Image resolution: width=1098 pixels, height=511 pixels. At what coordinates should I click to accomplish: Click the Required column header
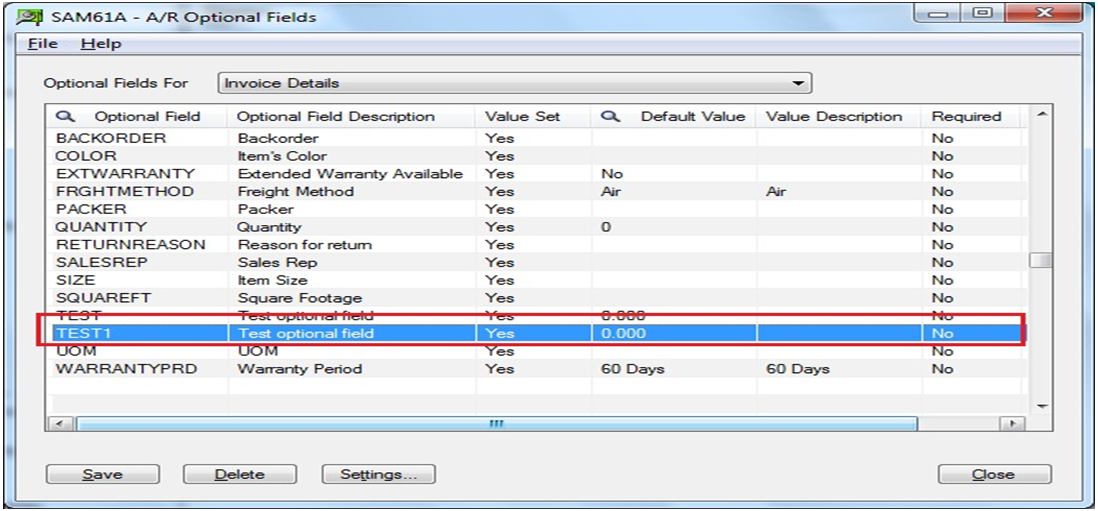coord(965,117)
